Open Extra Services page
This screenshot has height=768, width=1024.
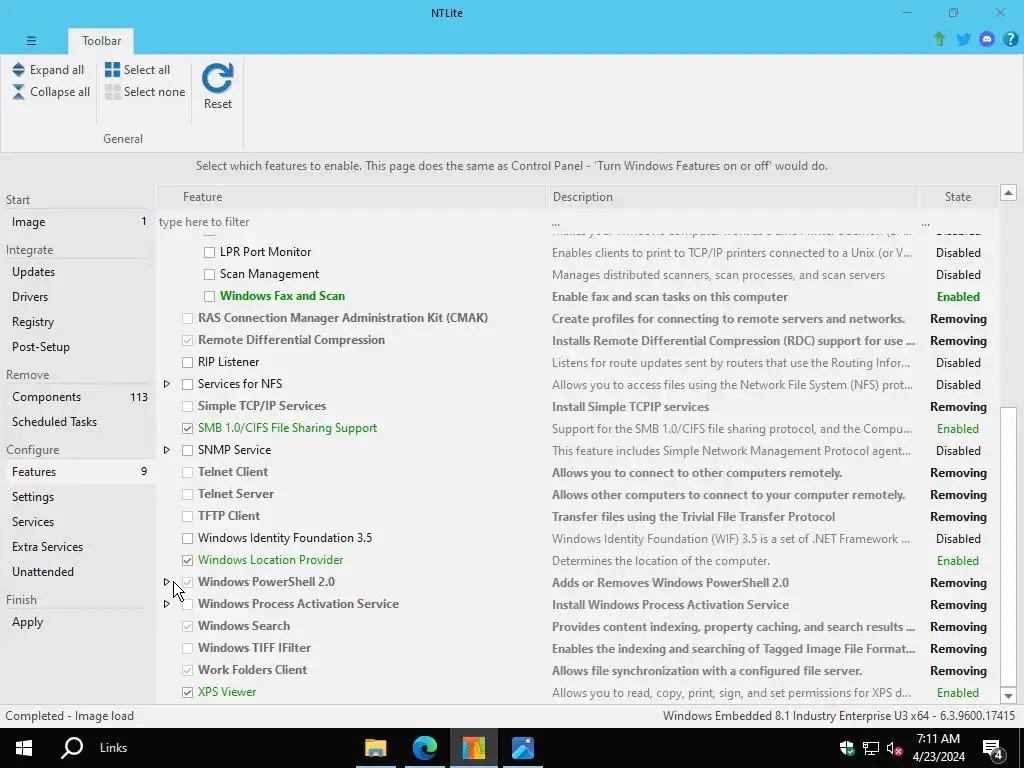78,547
